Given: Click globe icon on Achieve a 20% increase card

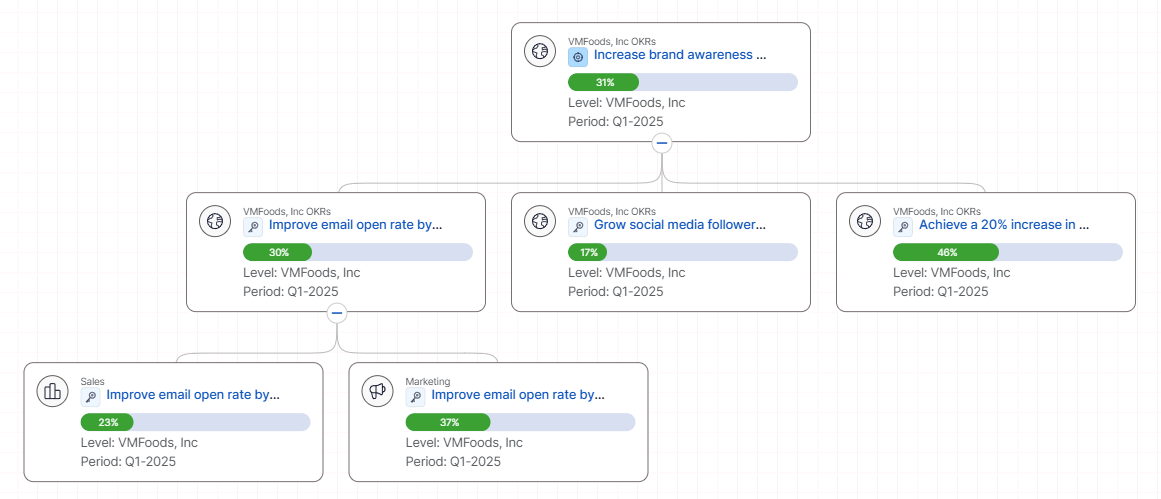Looking at the screenshot, I should coord(865,221).
